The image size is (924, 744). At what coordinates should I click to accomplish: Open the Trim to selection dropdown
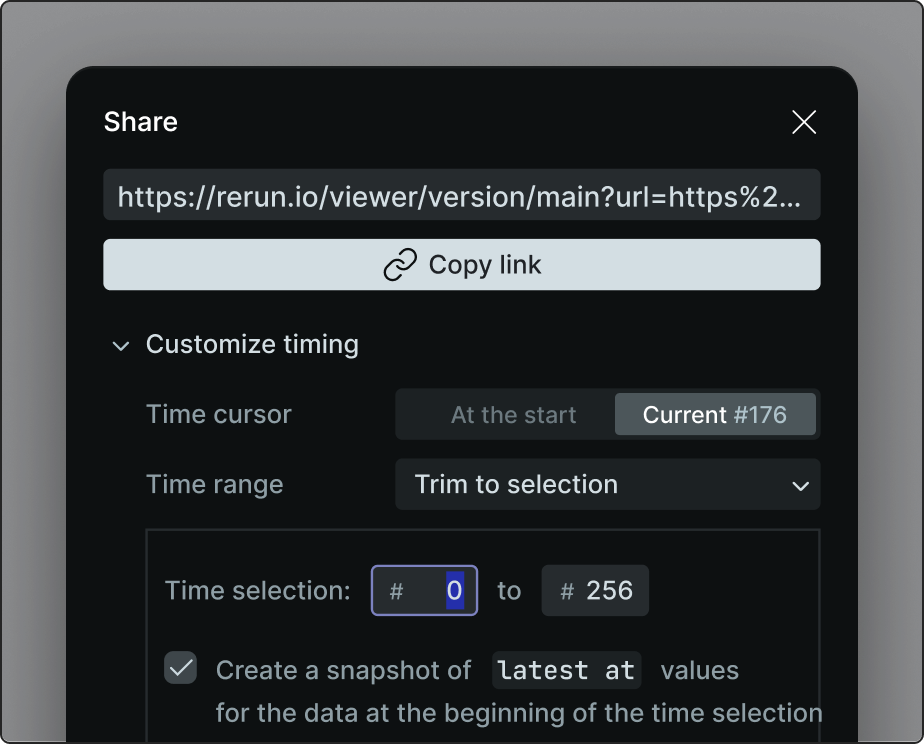[x=607, y=485]
